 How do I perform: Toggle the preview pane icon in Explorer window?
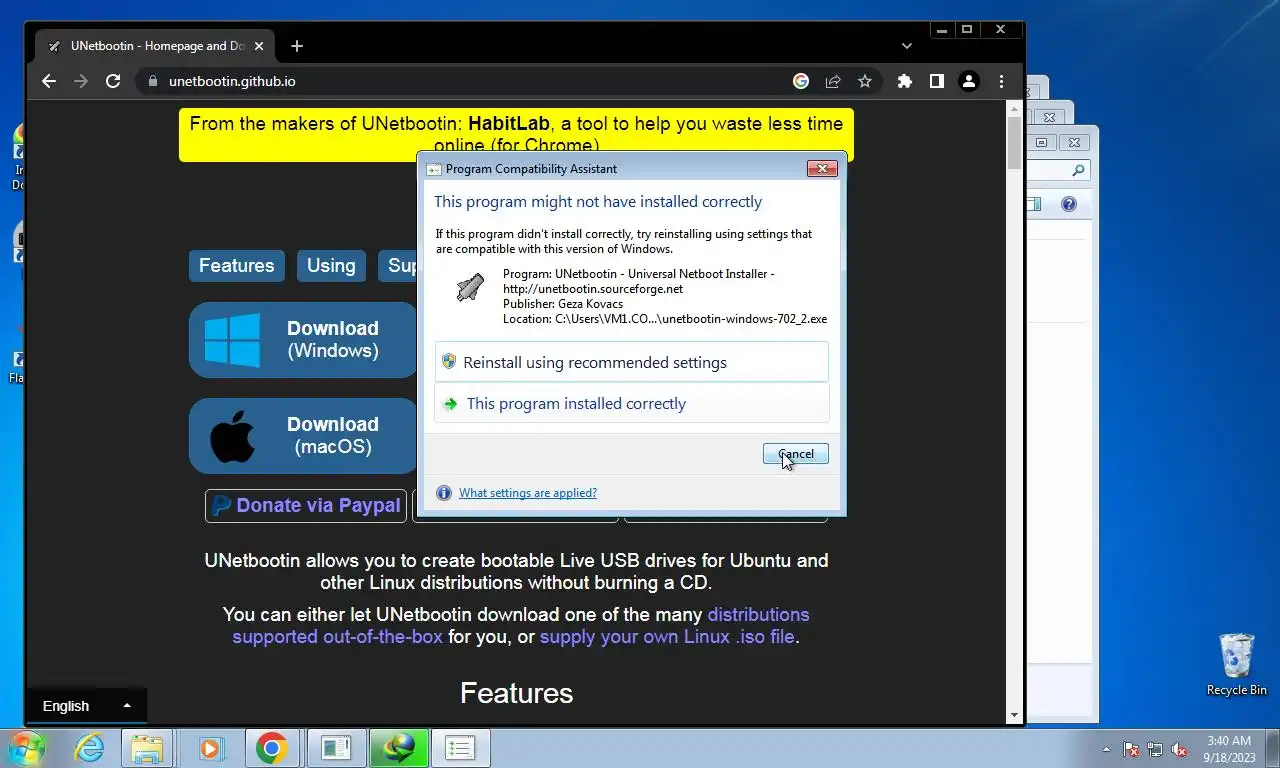(1033, 204)
